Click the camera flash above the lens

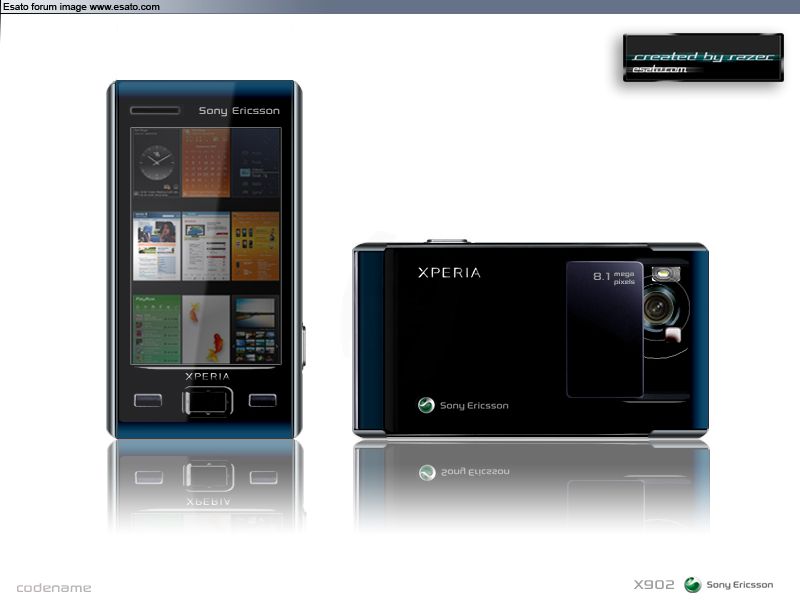(x=662, y=273)
